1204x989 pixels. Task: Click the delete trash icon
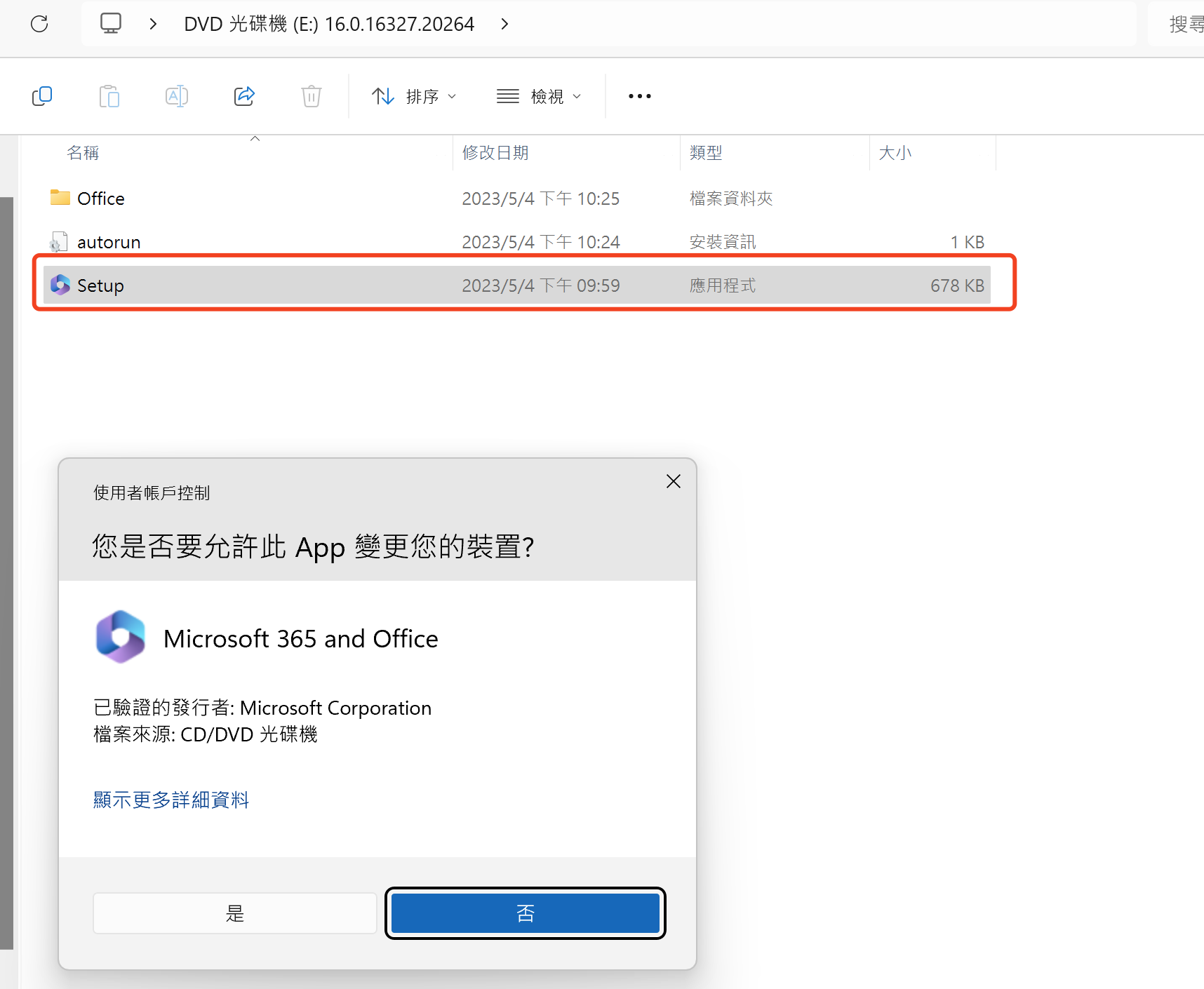[x=312, y=96]
